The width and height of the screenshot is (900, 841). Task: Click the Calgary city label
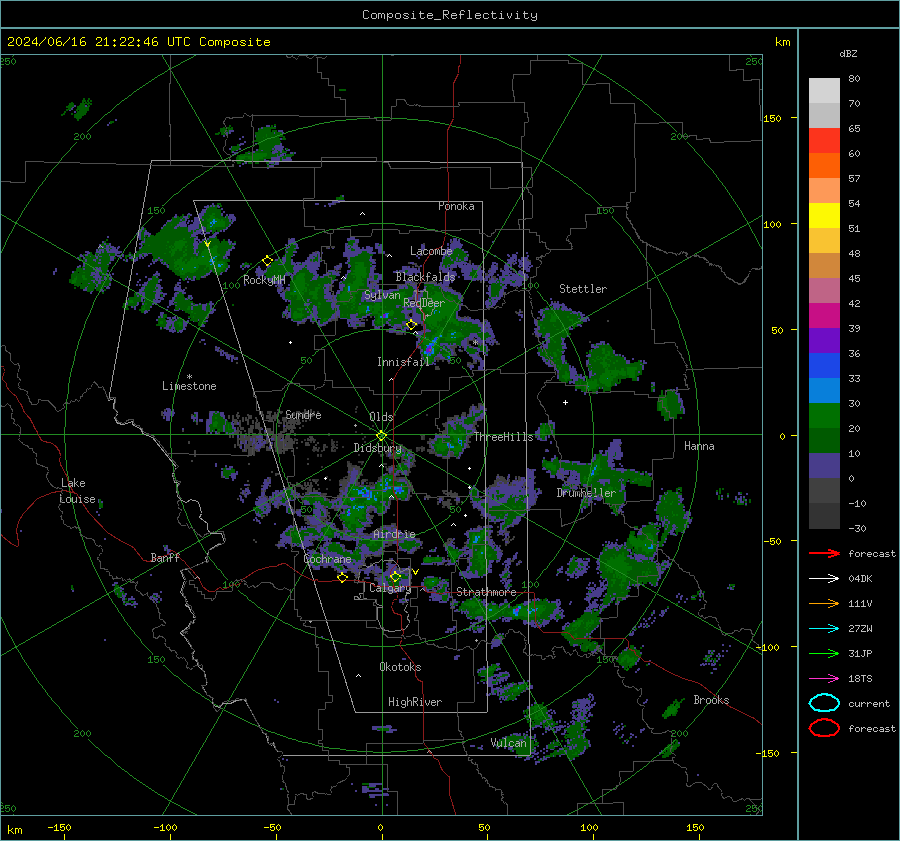[390, 588]
